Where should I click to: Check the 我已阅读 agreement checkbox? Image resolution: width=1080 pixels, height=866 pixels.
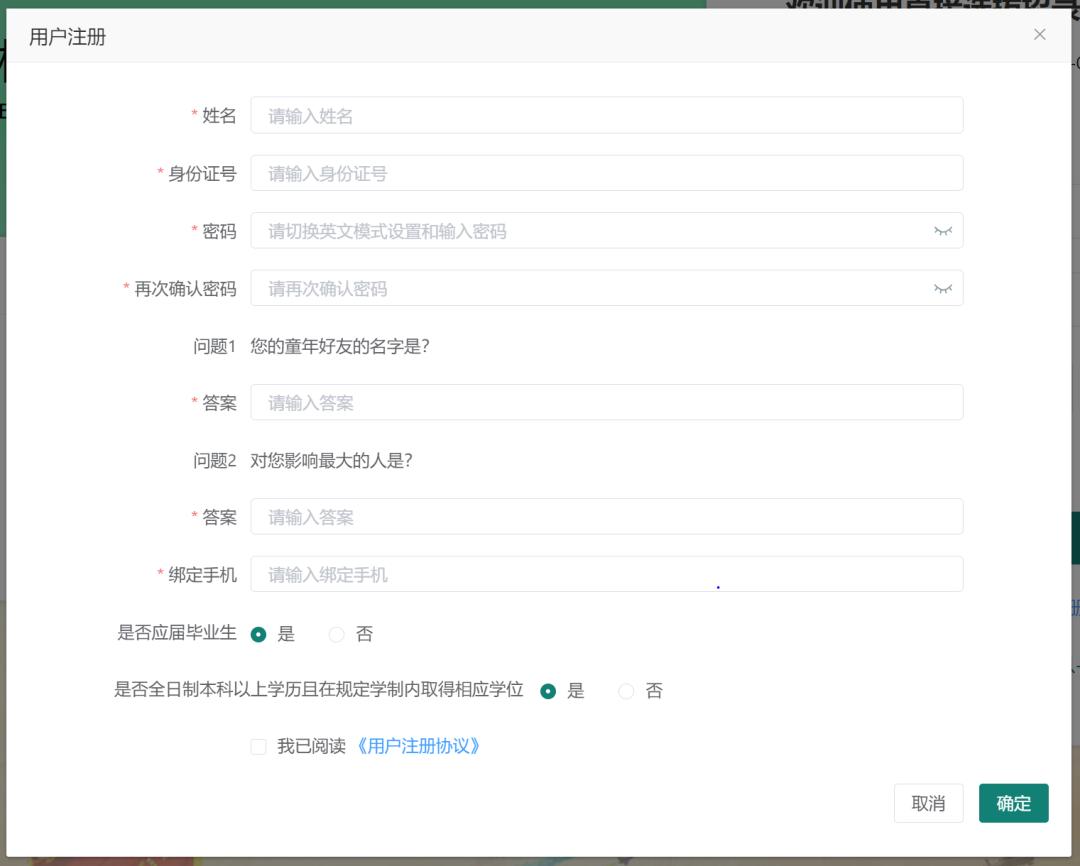[x=258, y=746]
